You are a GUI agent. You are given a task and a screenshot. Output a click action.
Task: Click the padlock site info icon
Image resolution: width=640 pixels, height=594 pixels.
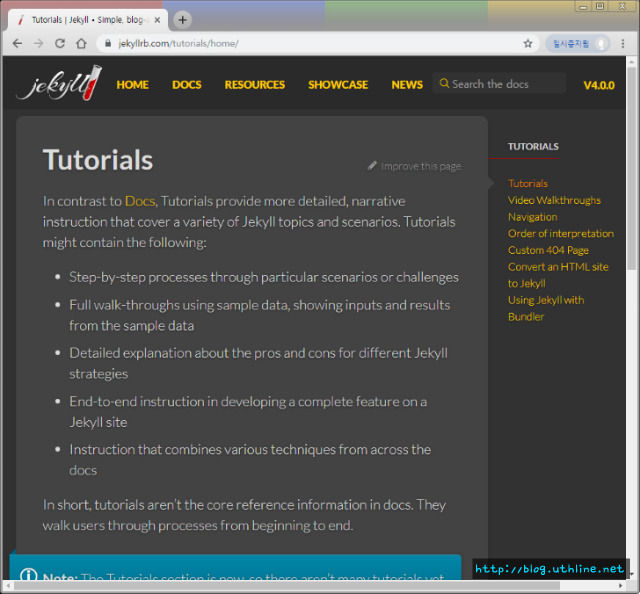pos(108,43)
